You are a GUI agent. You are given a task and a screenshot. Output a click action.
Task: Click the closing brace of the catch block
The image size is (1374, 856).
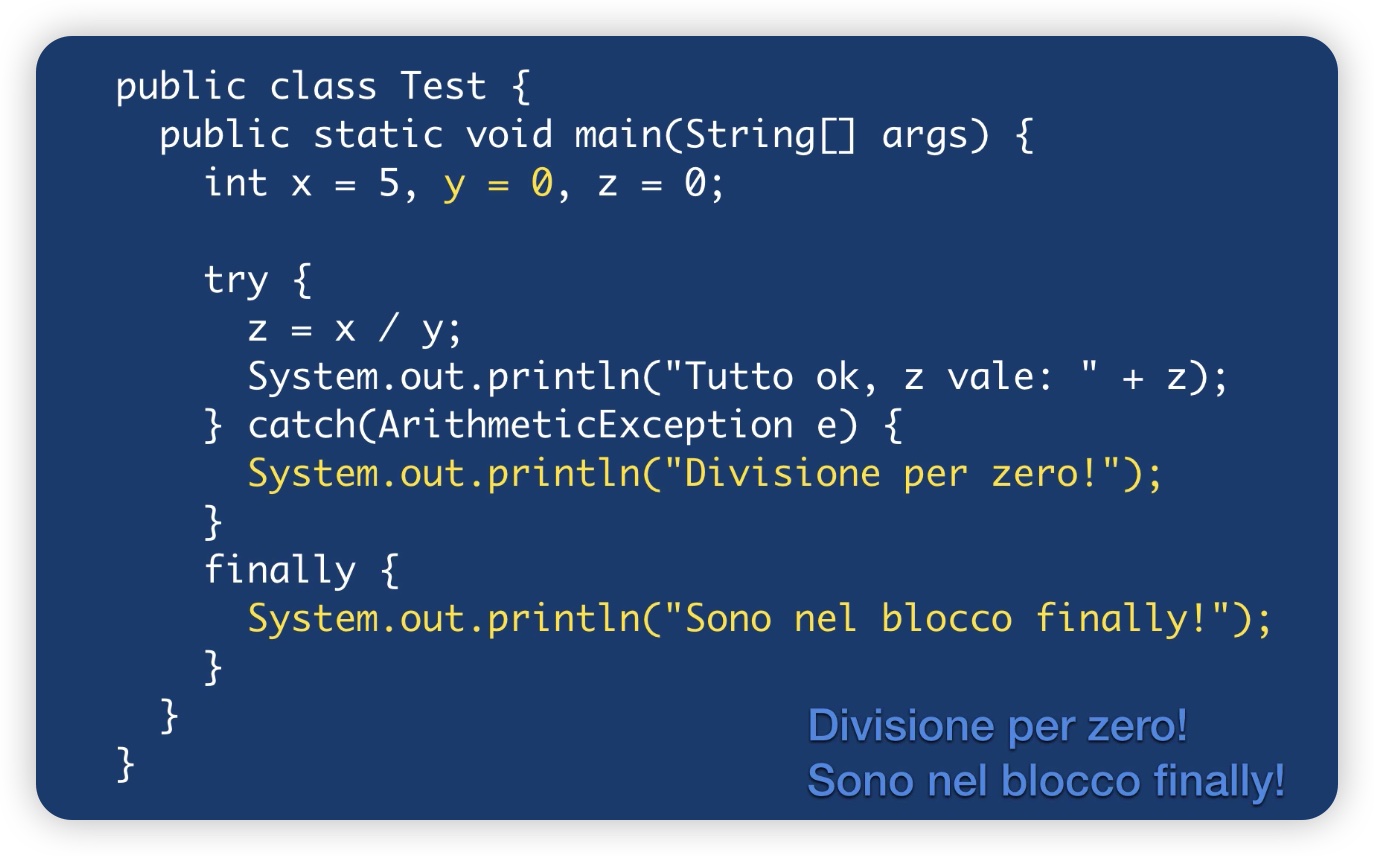click(213, 522)
